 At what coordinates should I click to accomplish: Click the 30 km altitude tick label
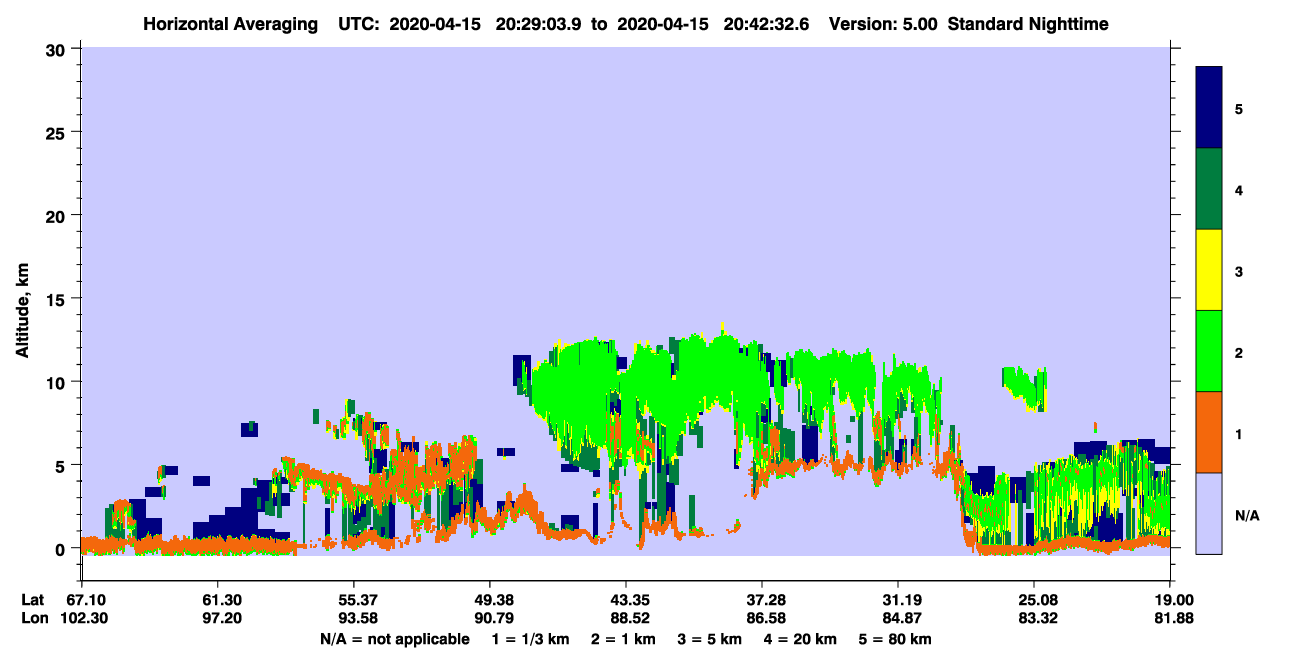point(57,49)
